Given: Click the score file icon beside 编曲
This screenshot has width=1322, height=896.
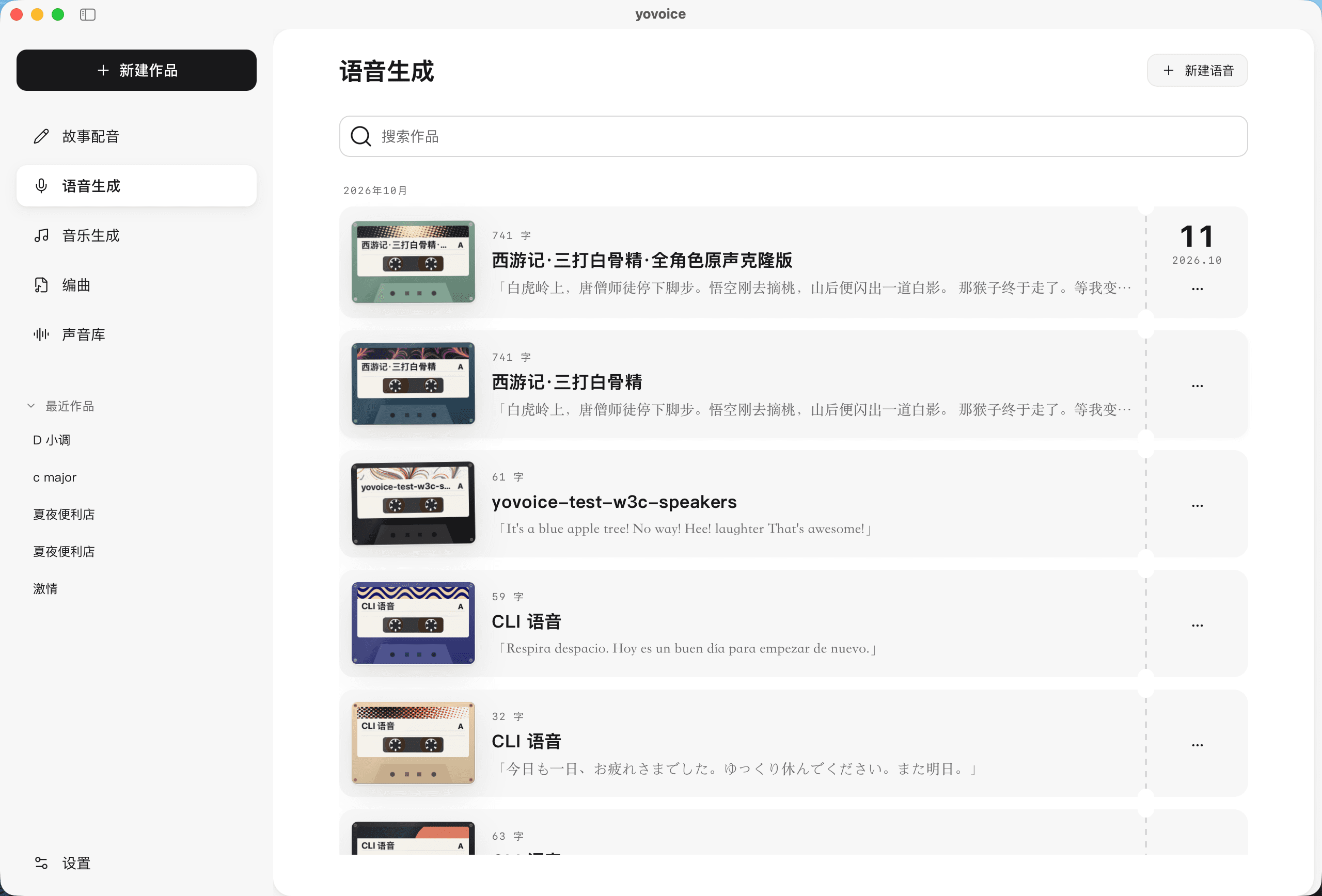Looking at the screenshot, I should point(41,285).
